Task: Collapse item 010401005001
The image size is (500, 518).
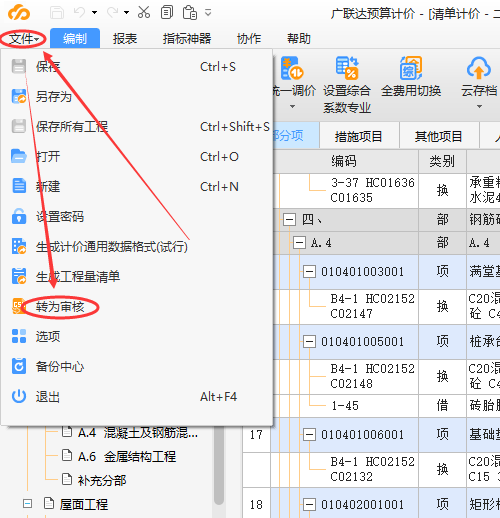Action: coord(309,342)
